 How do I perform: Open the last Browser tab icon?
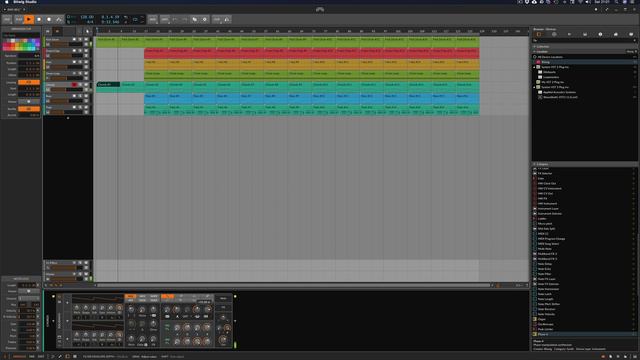click(631, 35)
